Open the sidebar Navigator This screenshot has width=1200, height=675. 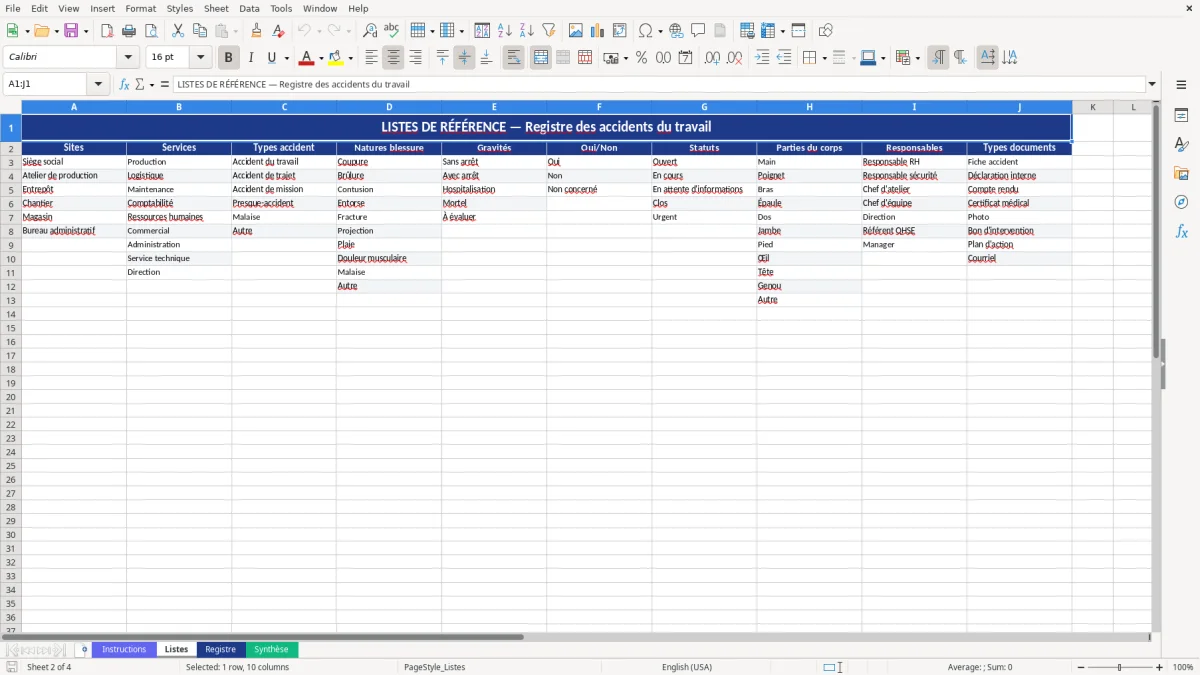1181,203
